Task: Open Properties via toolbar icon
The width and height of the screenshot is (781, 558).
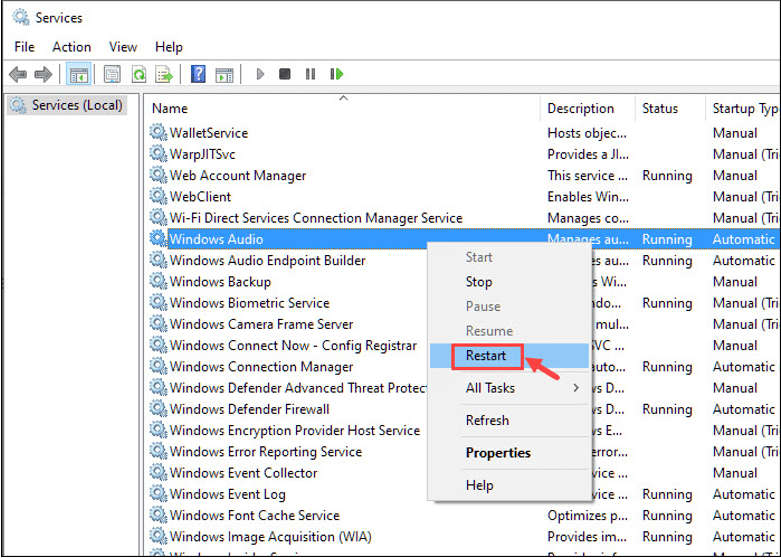Action: tap(112, 75)
